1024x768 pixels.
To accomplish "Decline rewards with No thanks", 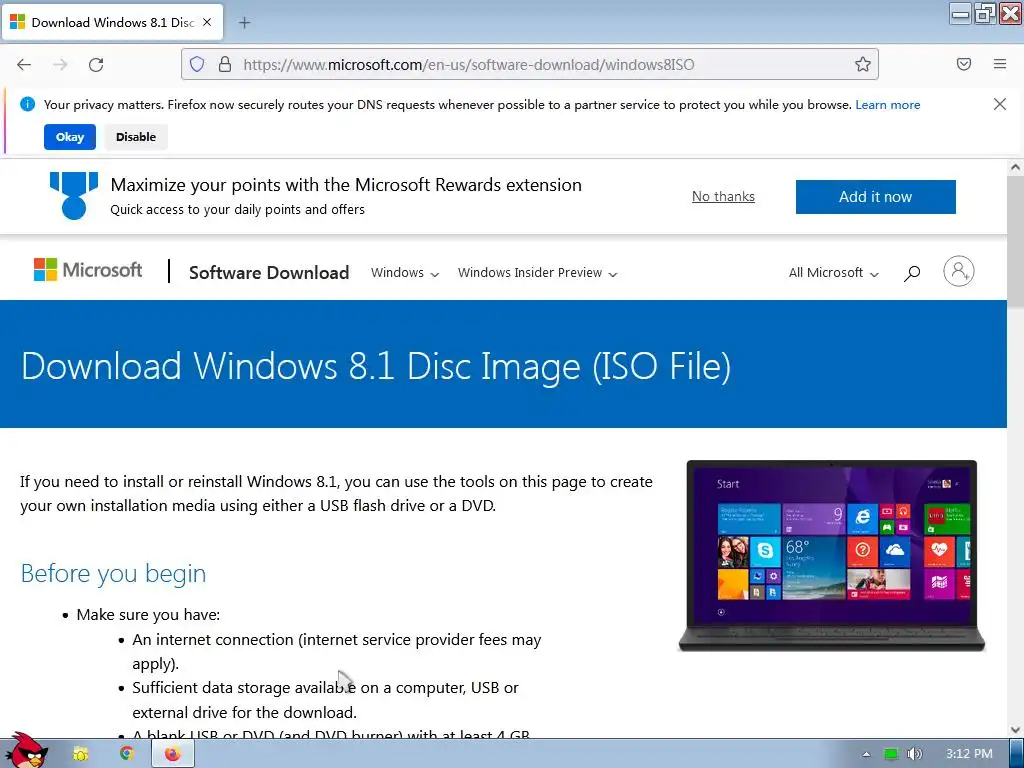I will [723, 197].
